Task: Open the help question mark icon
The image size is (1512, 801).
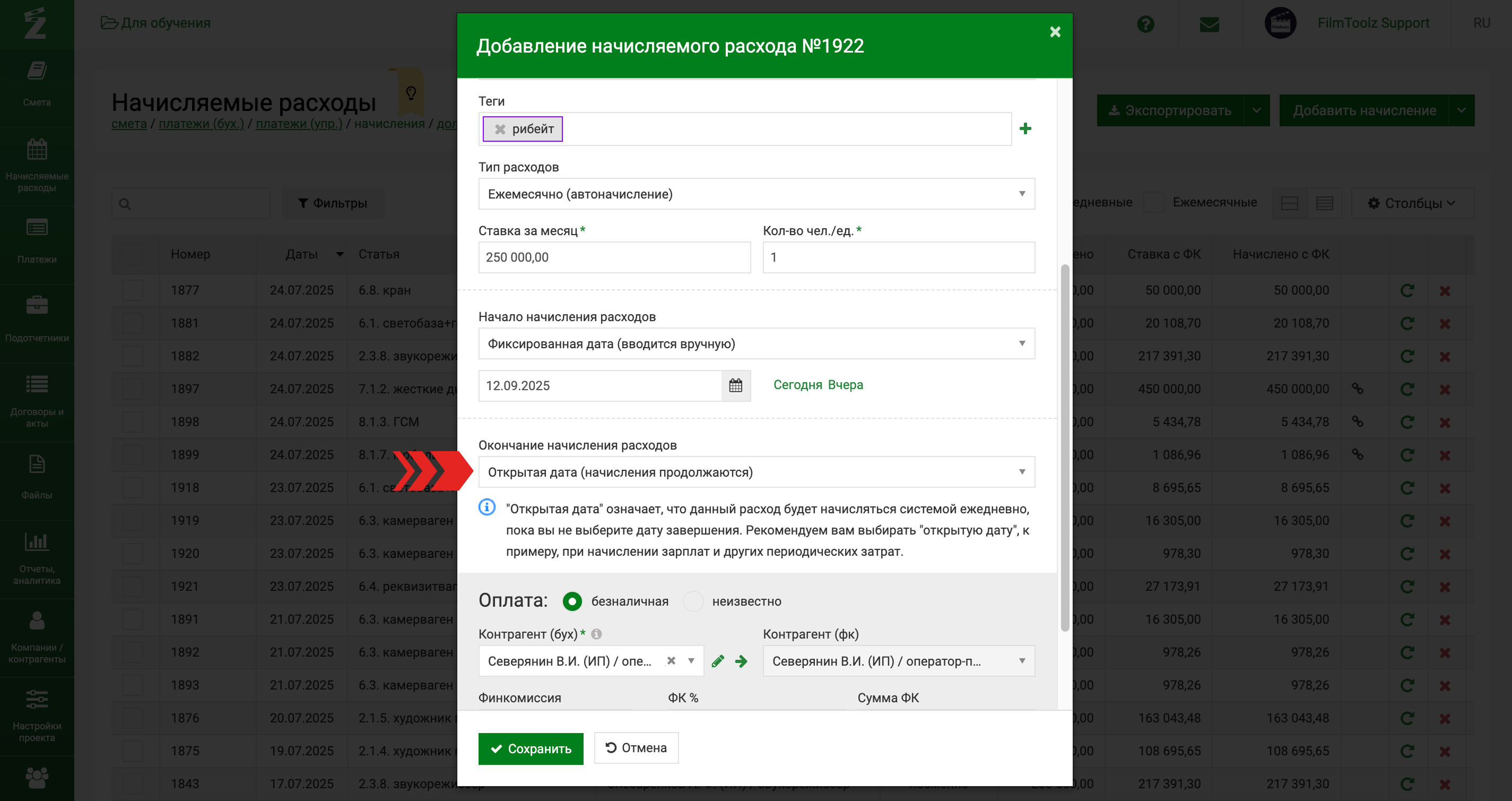Action: (x=1145, y=24)
